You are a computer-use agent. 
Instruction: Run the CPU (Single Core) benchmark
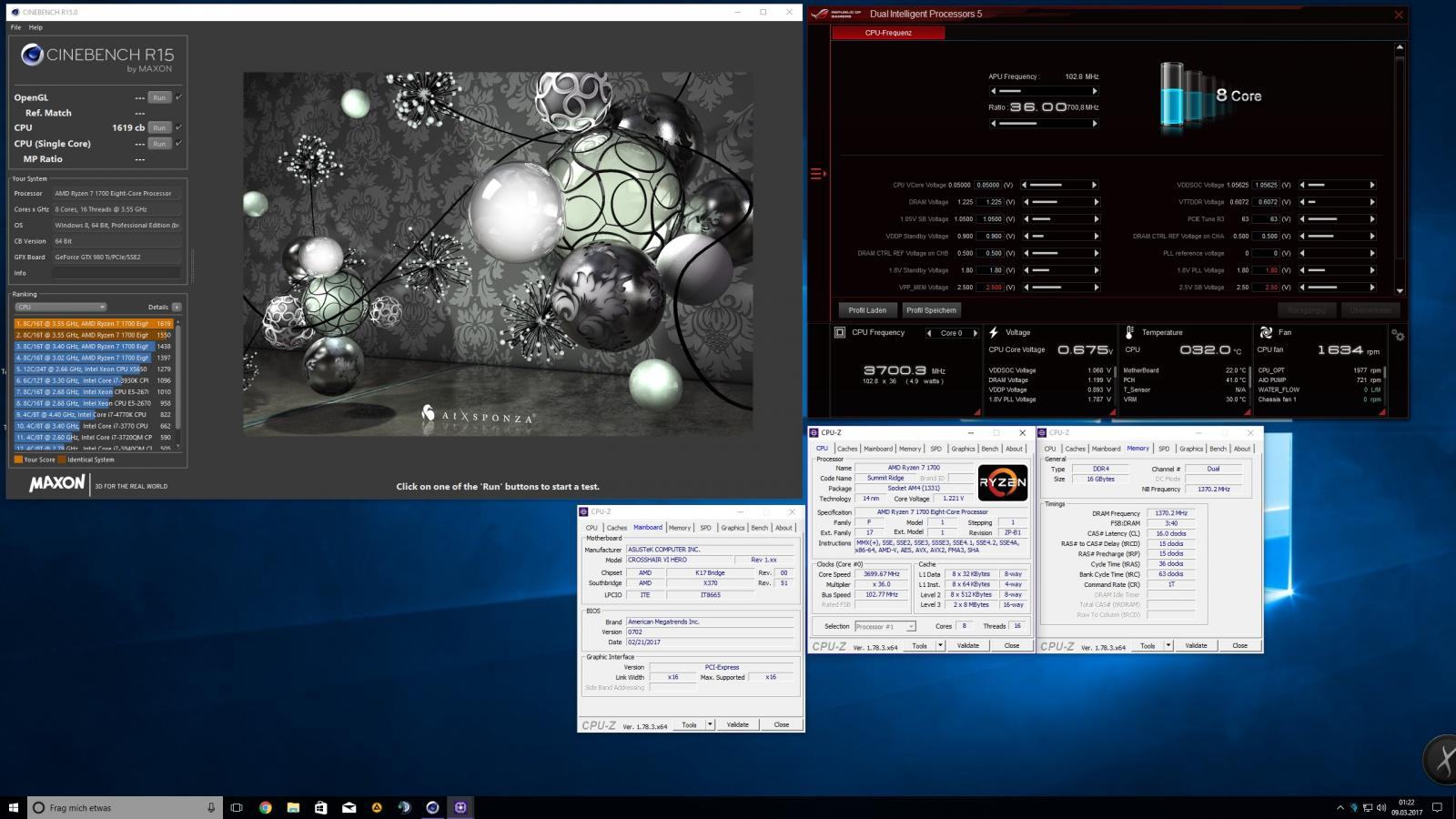point(159,144)
